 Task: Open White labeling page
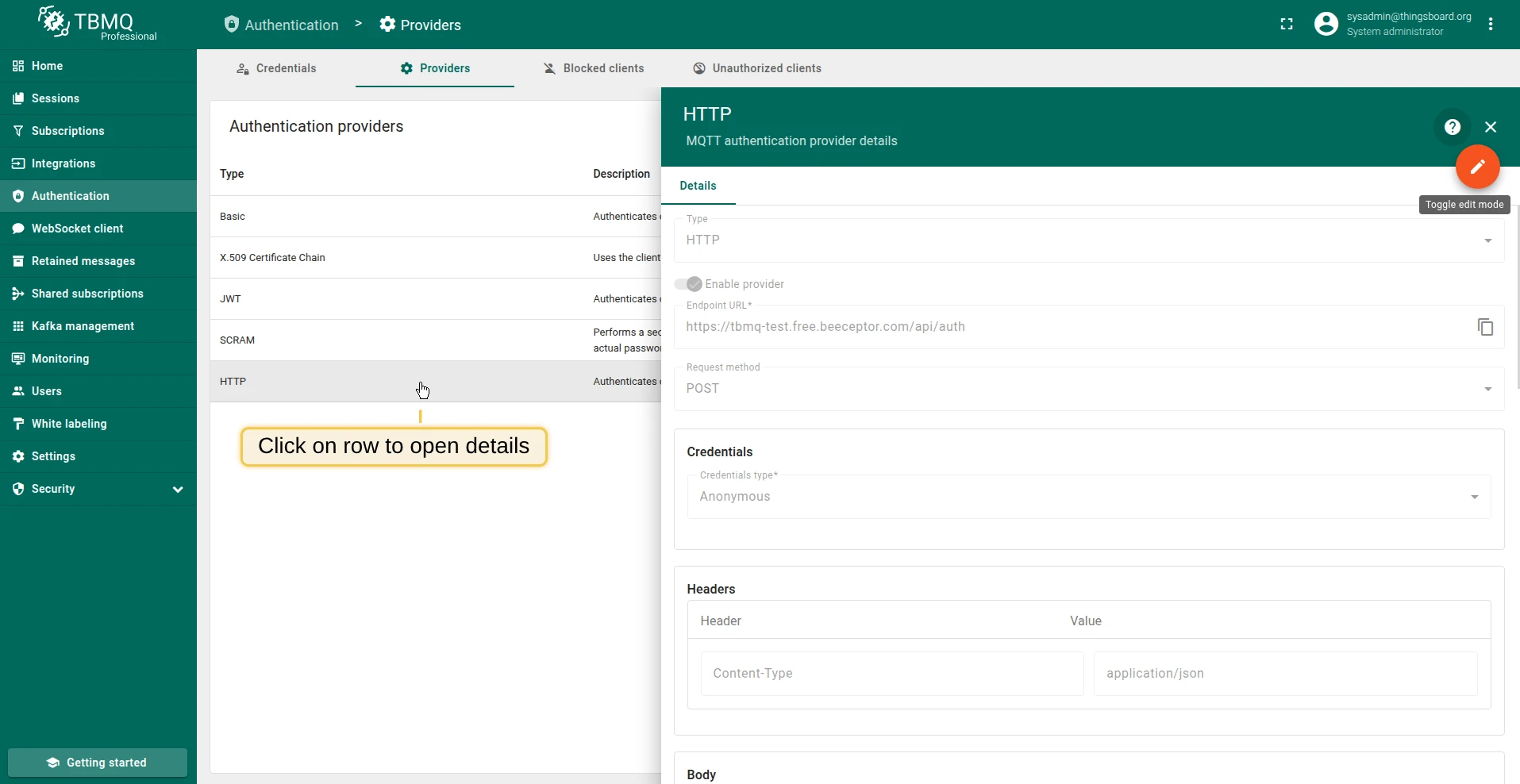coord(98,424)
